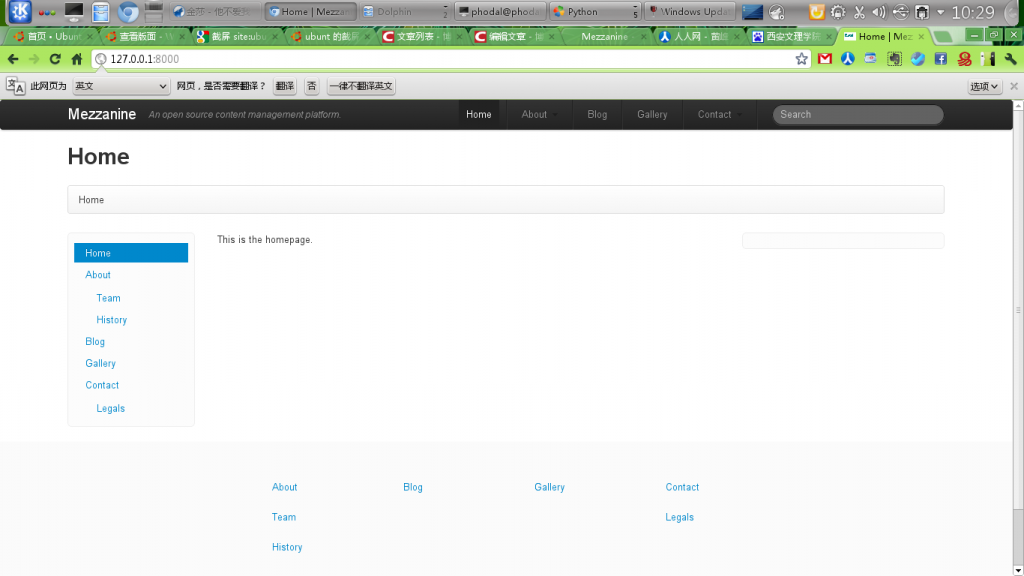Select Gallery in the Mezzanine navigation menu

pyautogui.click(x=651, y=114)
